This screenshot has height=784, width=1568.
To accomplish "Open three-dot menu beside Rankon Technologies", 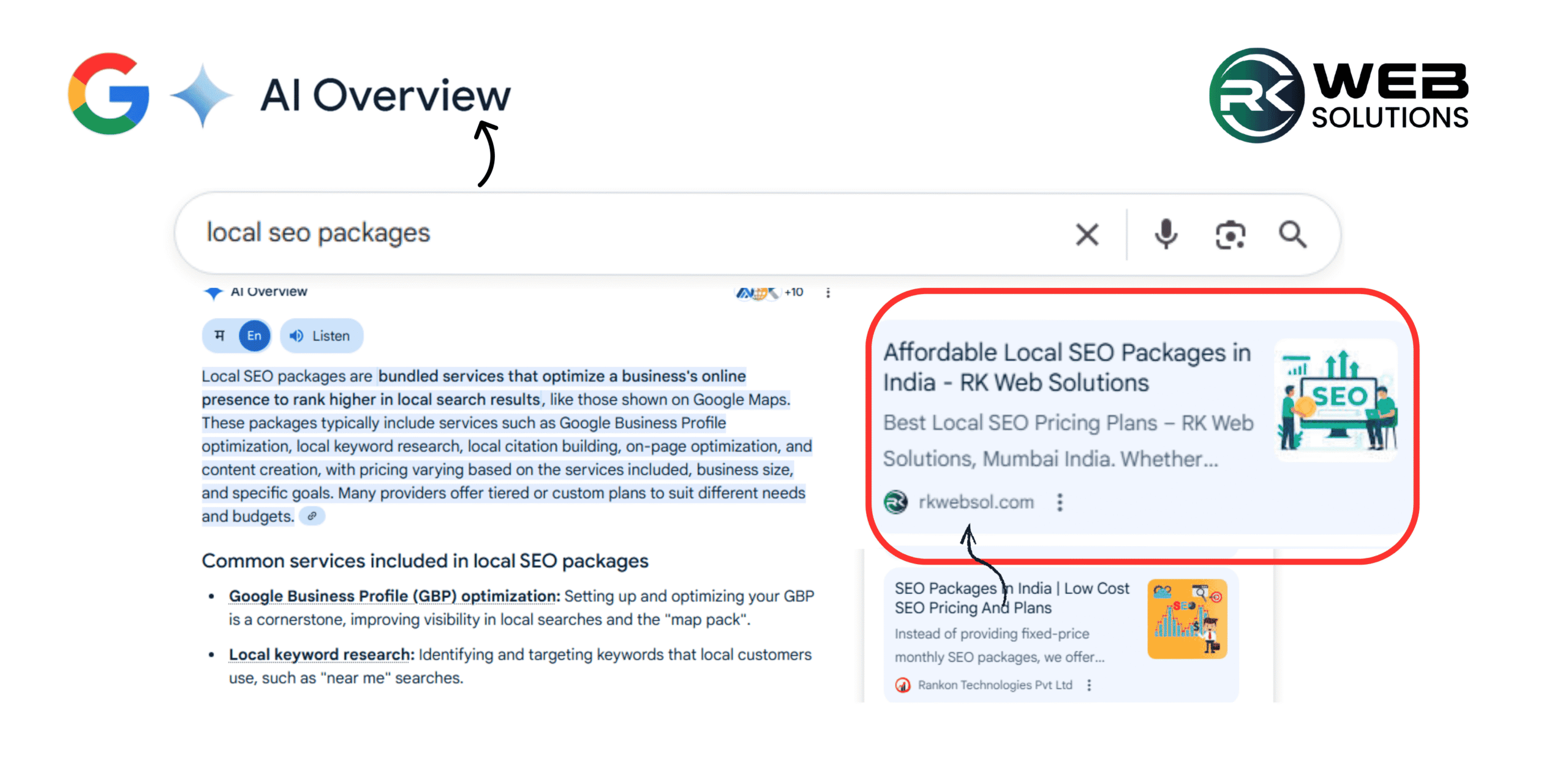I will pos(1089,685).
